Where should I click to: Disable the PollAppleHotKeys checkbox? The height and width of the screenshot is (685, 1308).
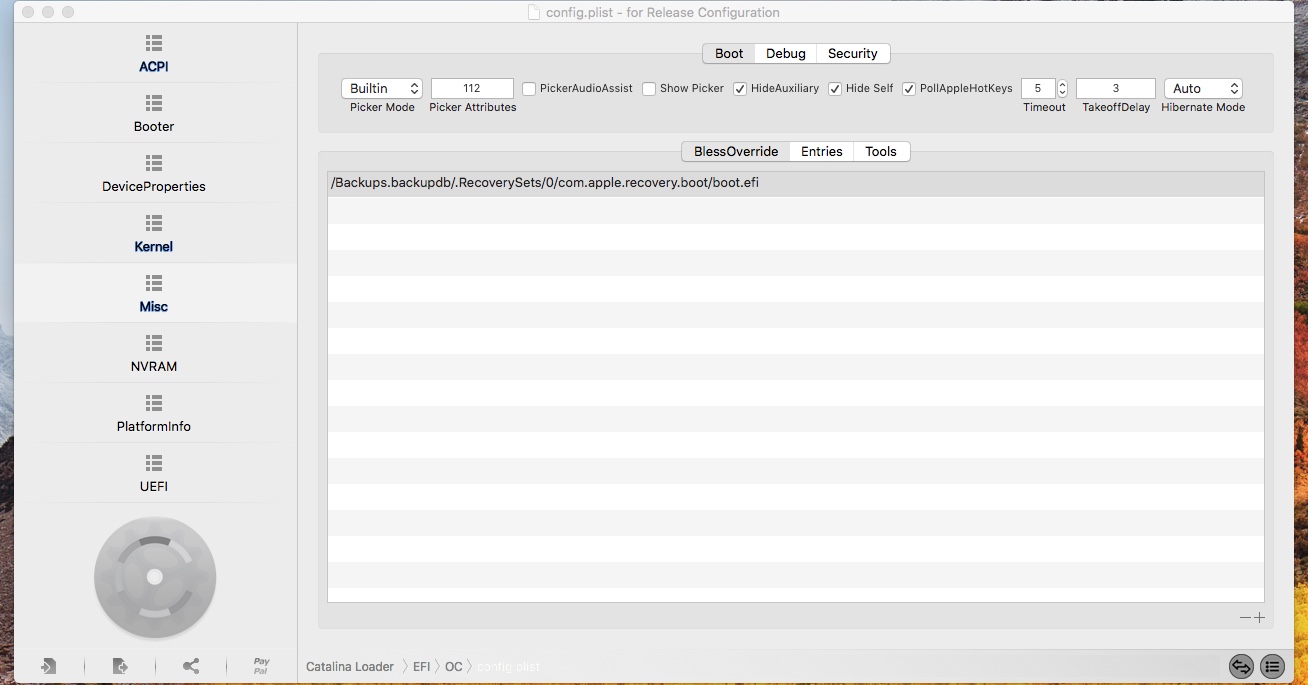tap(909, 89)
